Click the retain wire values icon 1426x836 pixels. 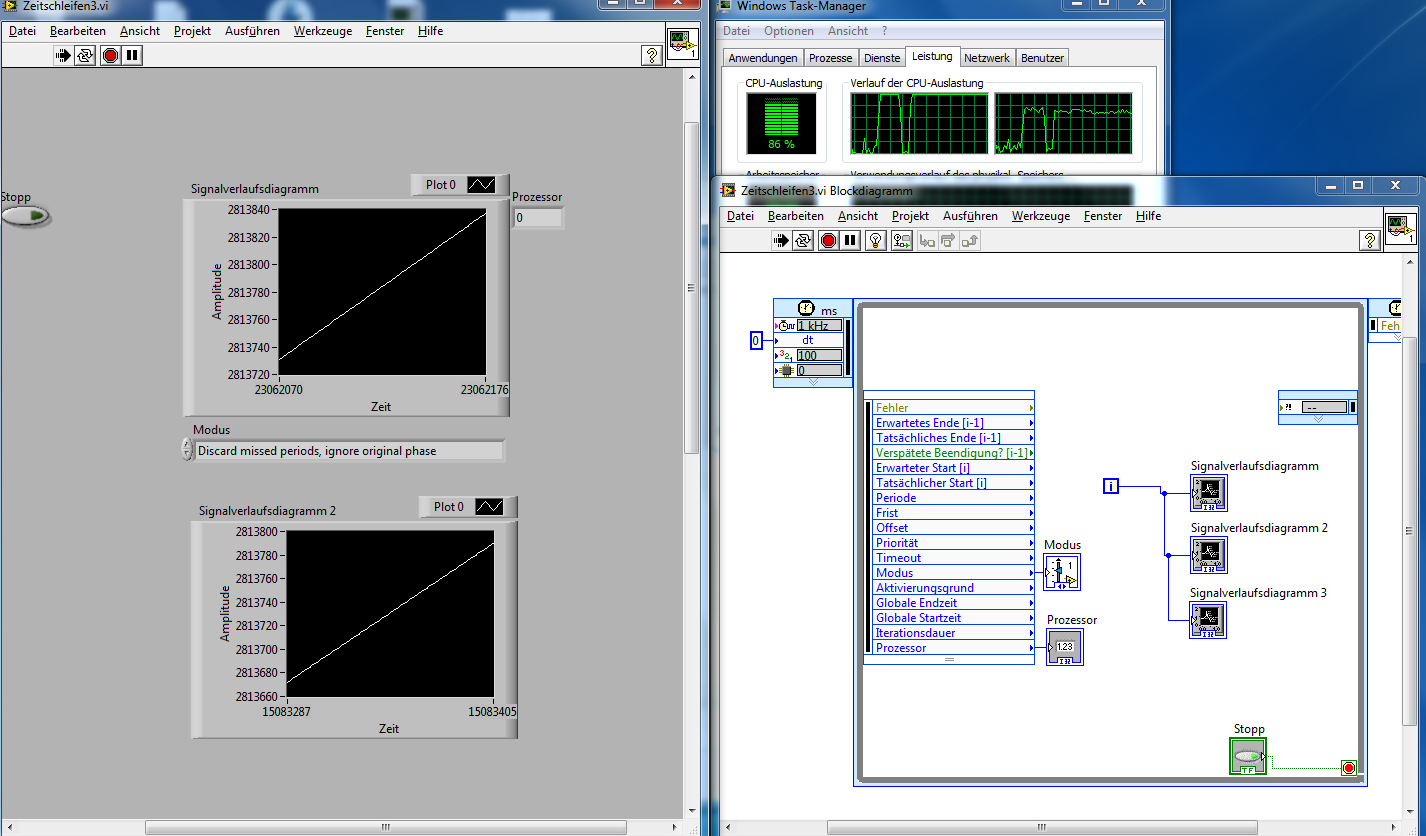pyautogui.click(x=902, y=240)
